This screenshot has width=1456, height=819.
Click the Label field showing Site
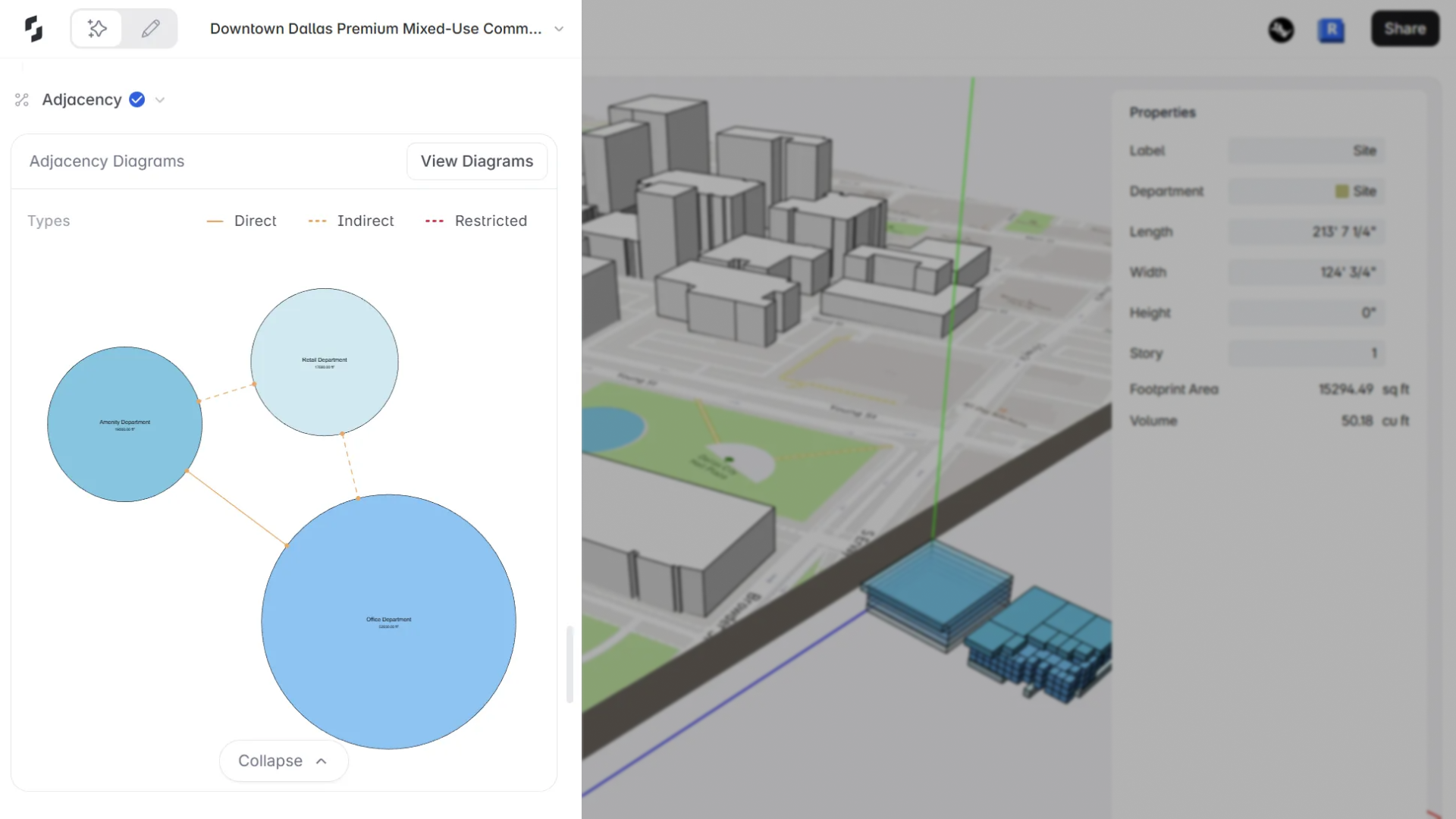click(1306, 151)
